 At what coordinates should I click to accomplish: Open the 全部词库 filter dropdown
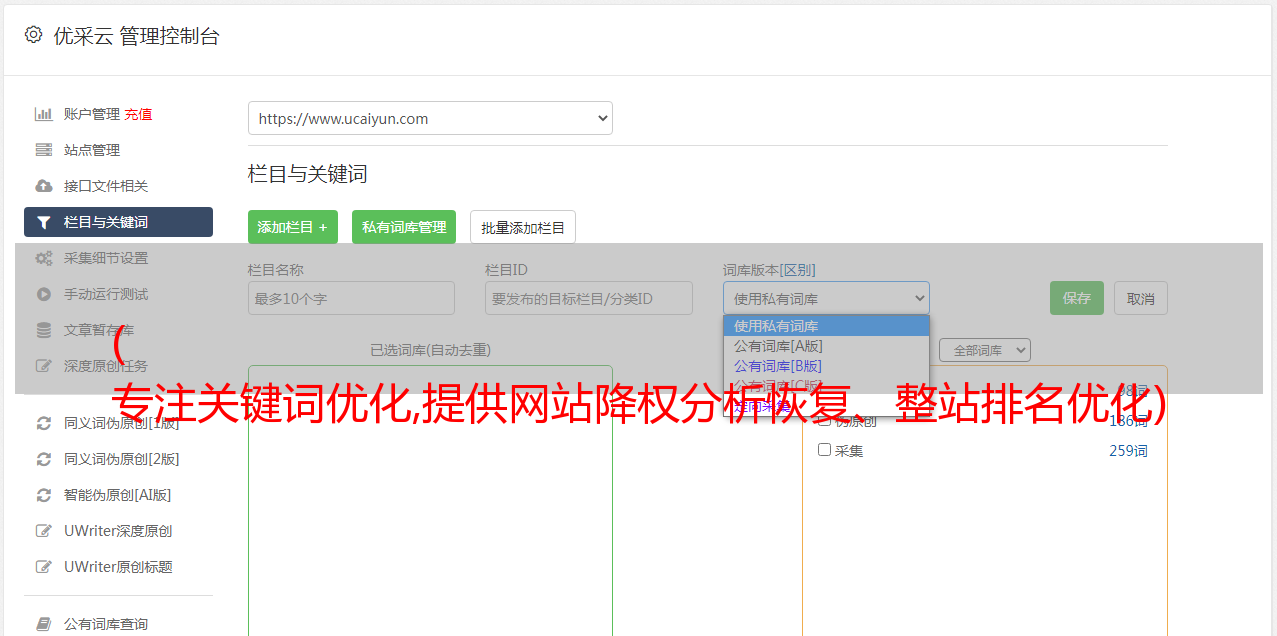(985, 350)
